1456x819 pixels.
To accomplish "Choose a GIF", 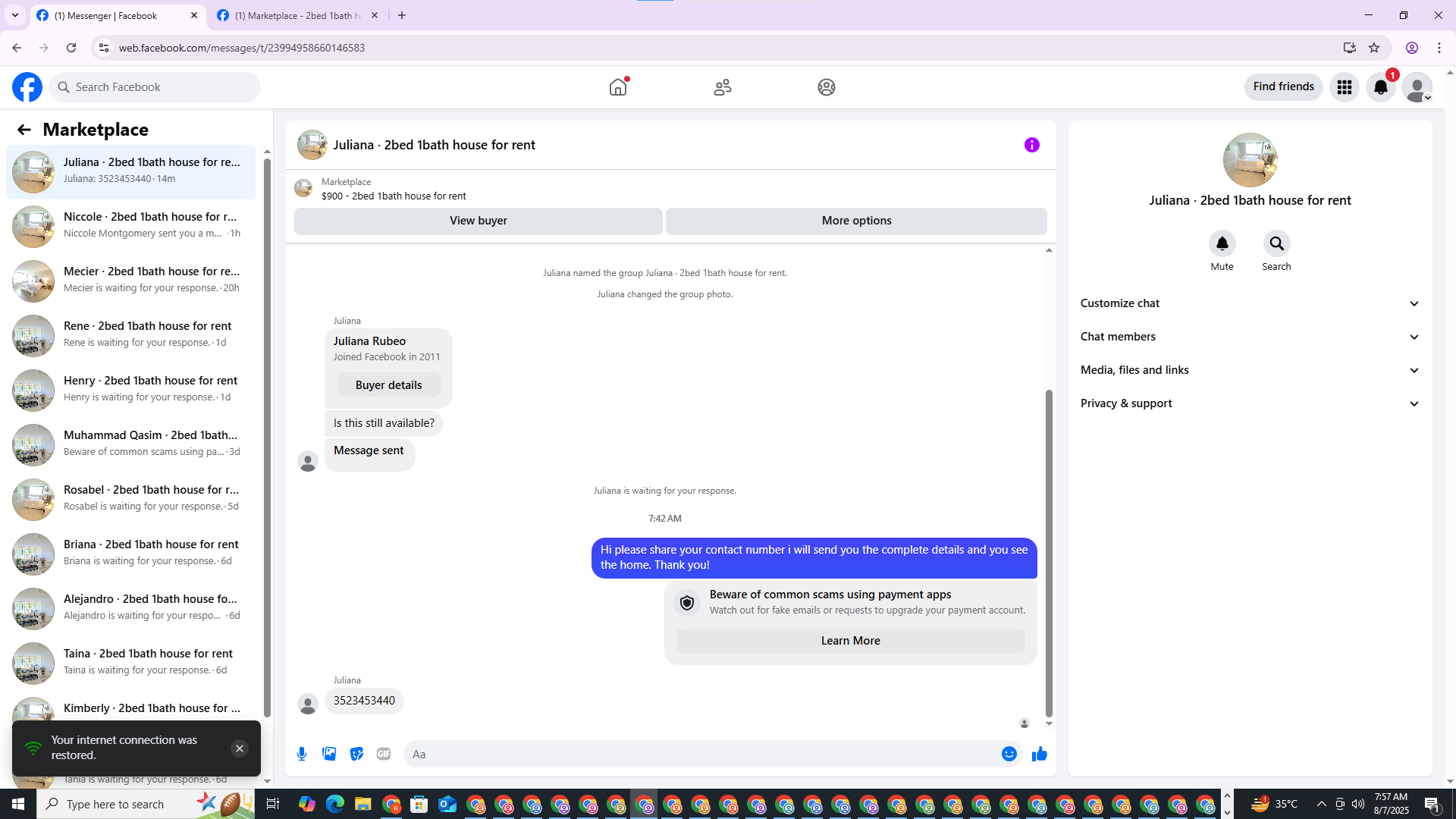I will coord(384,754).
